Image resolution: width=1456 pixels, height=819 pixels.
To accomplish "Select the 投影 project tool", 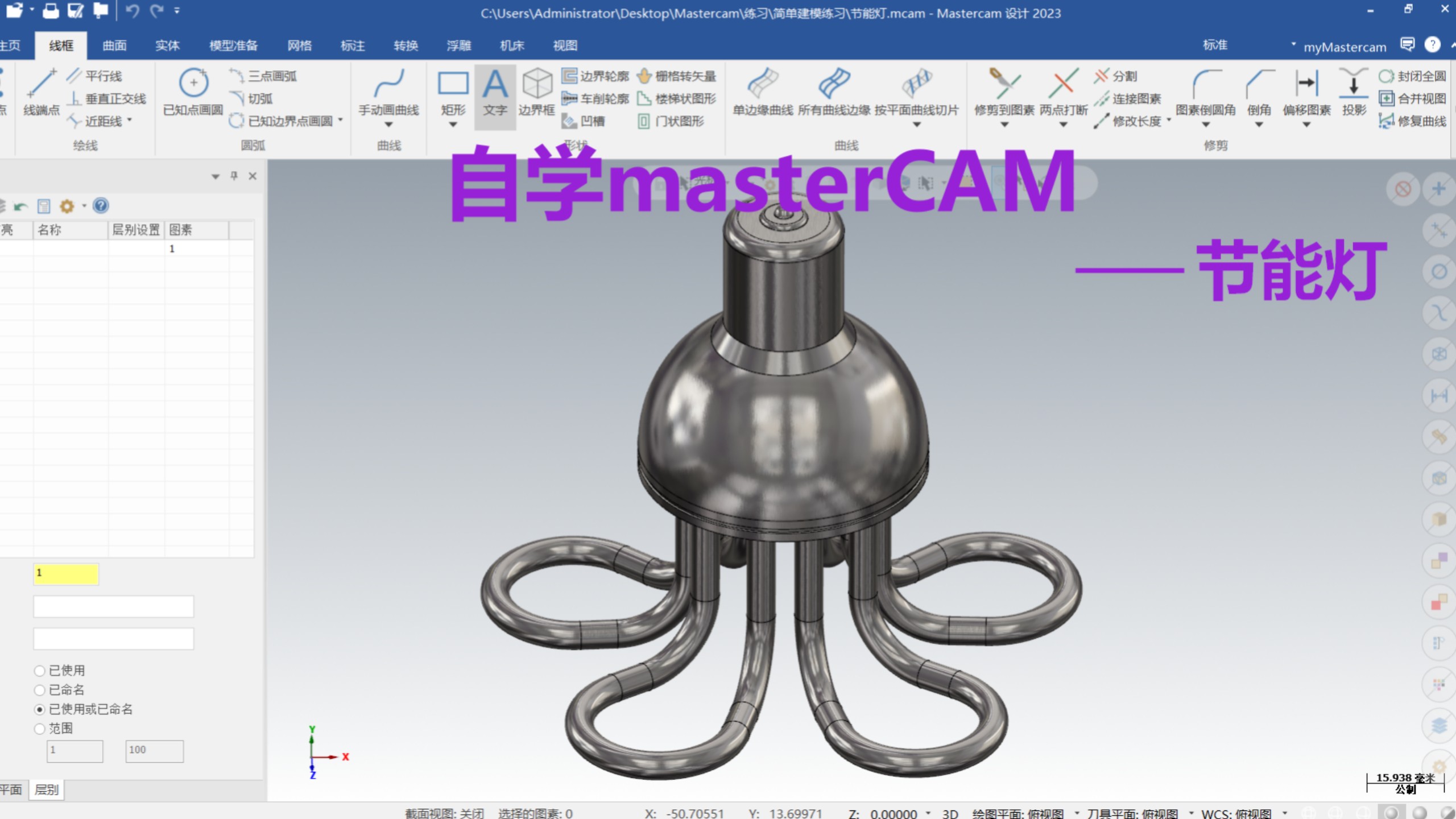I will 1354,92.
